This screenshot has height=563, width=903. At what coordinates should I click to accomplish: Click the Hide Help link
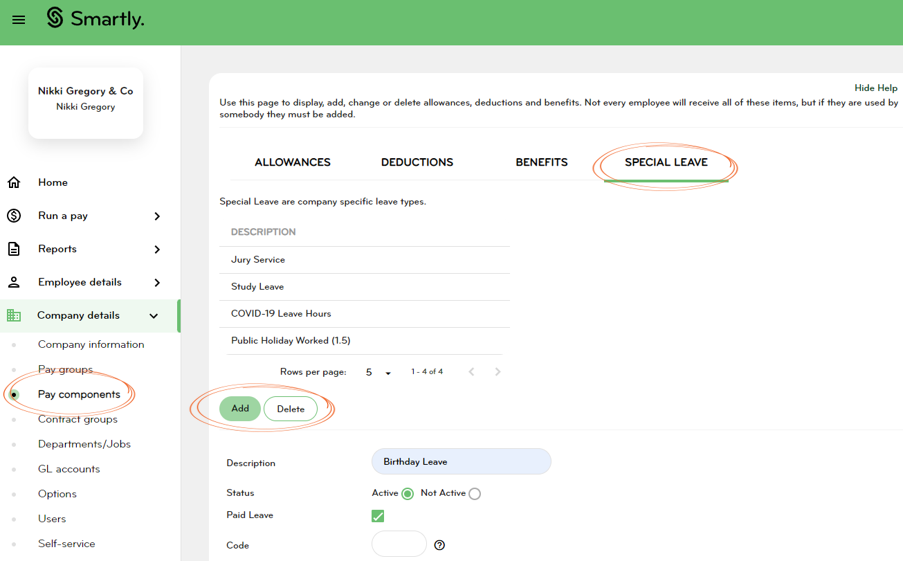[875, 88]
